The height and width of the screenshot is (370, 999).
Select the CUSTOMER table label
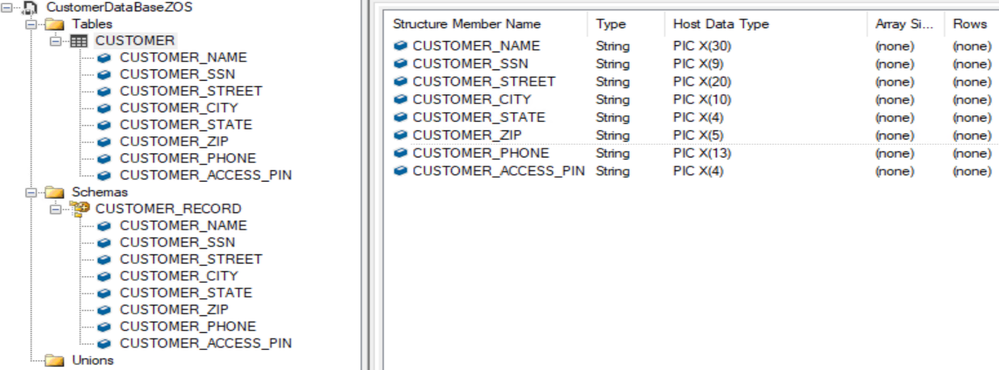pyautogui.click(x=135, y=41)
